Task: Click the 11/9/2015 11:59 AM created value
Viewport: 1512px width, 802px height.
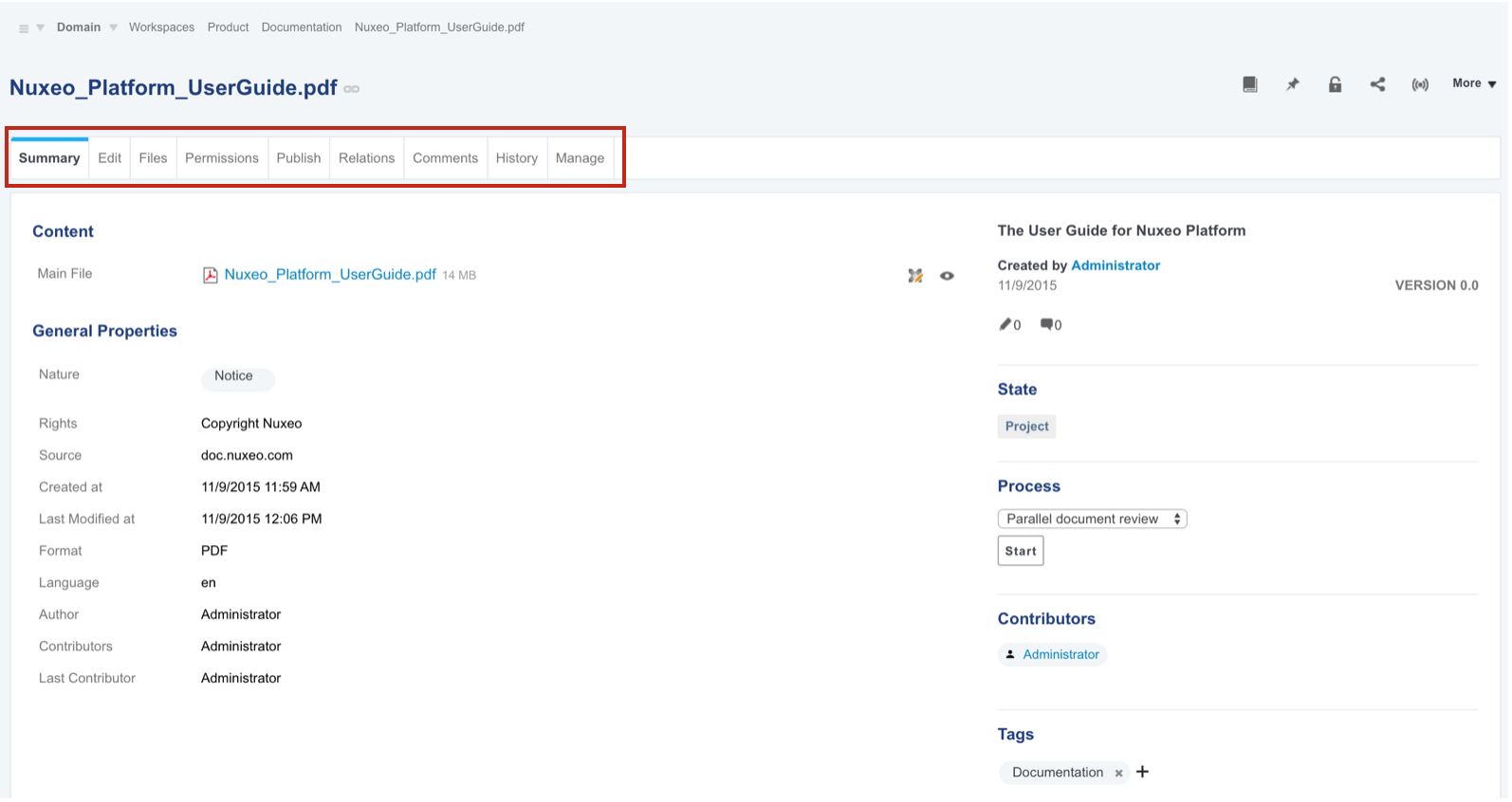Action: tap(261, 487)
